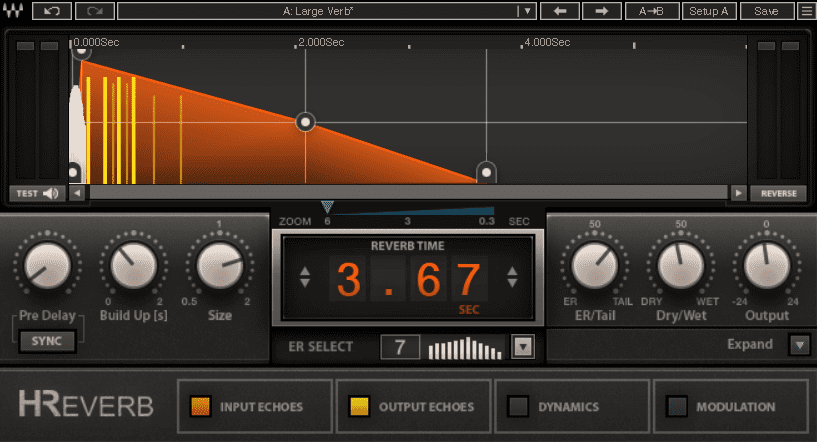Image resolution: width=817 pixels, height=442 pixels.
Task: Select the pre-delay handle at bottom left
Action: click(x=73, y=171)
